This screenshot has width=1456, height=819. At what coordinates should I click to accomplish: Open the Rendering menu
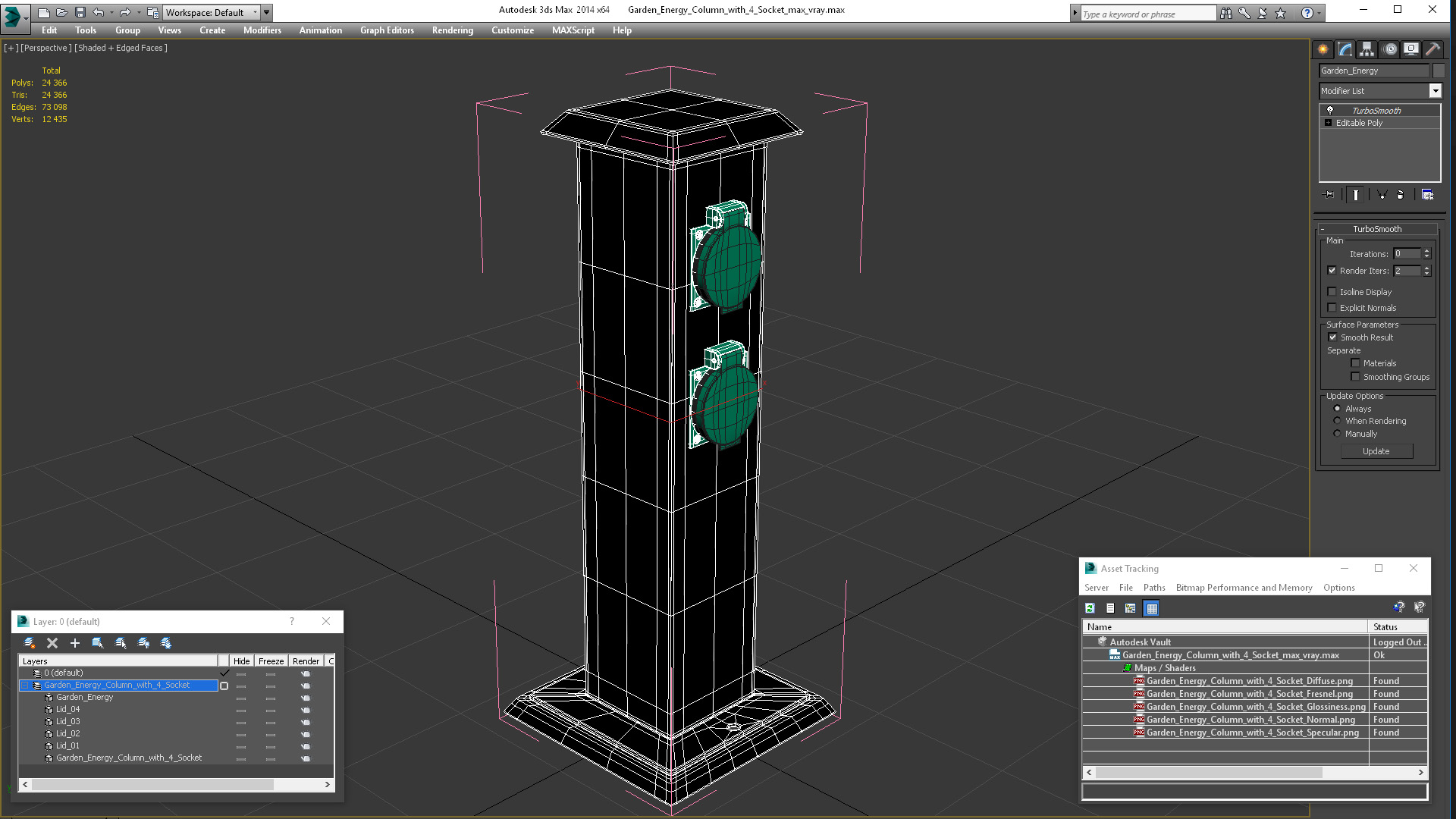(x=453, y=30)
